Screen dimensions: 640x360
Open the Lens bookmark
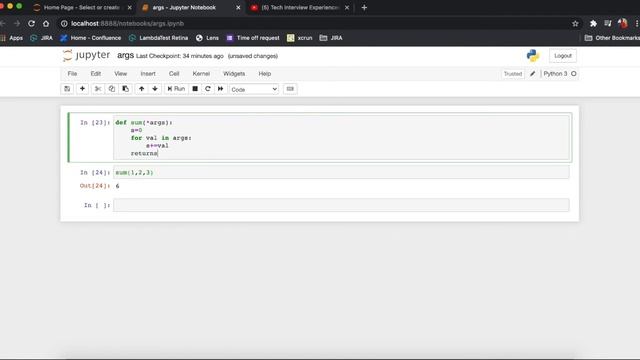coord(207,38)
